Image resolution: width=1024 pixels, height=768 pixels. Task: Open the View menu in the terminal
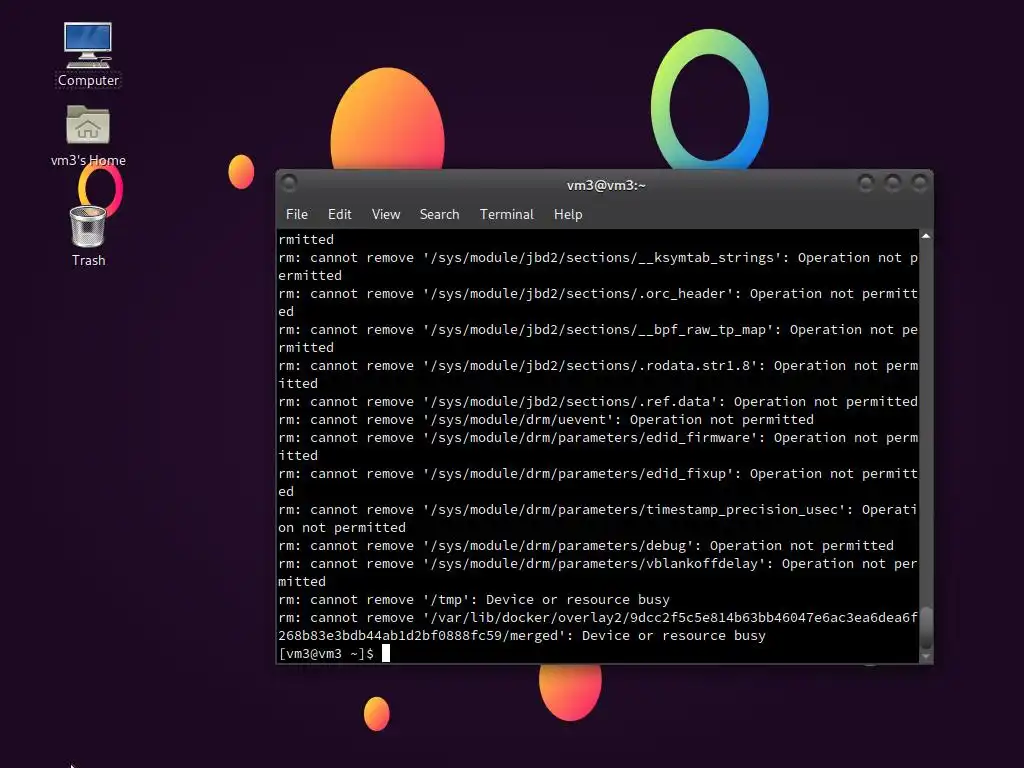click(x=386, y=214)
